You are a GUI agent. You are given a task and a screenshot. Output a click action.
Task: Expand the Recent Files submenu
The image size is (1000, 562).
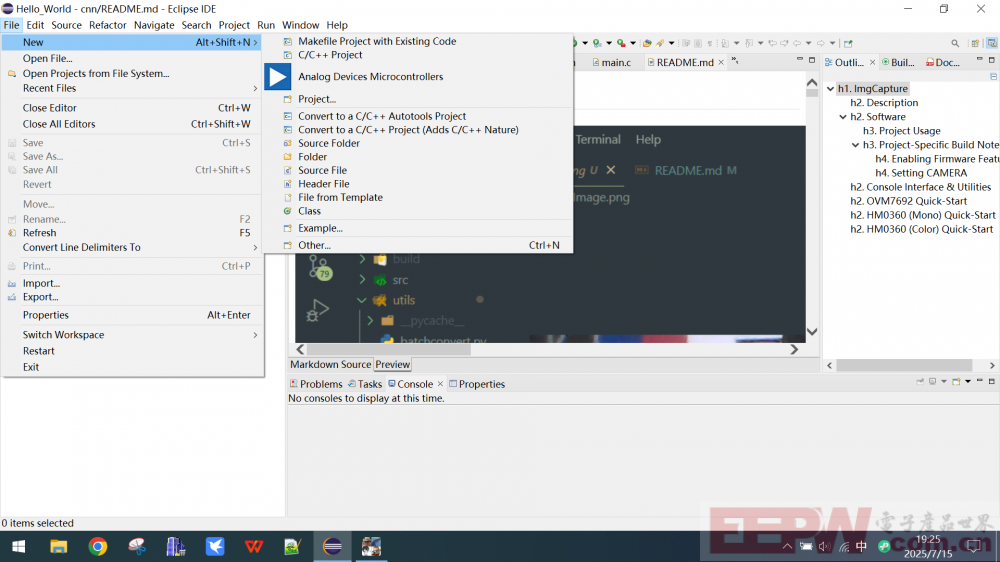coord(255,88)
